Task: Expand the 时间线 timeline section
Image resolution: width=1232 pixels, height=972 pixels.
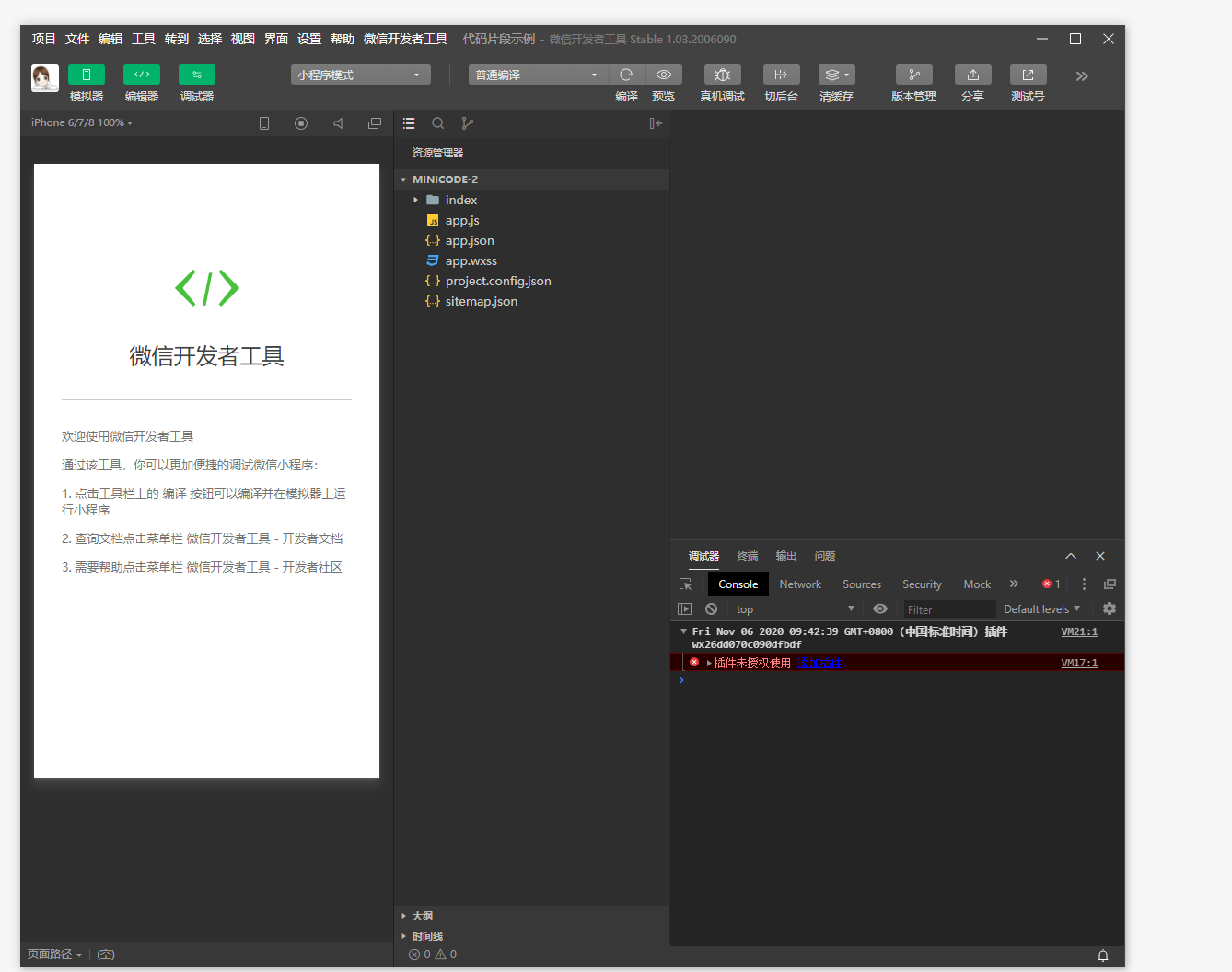Action: [x=532, y=936]
